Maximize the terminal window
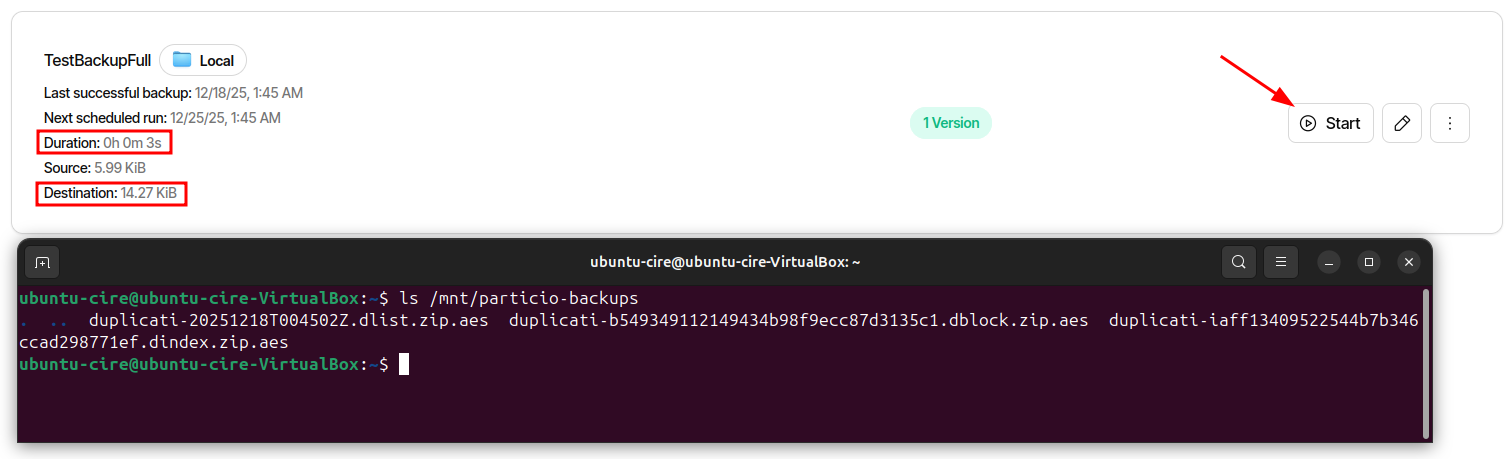The width and height of the screenshot is (1510, 459). point(1369,262)
